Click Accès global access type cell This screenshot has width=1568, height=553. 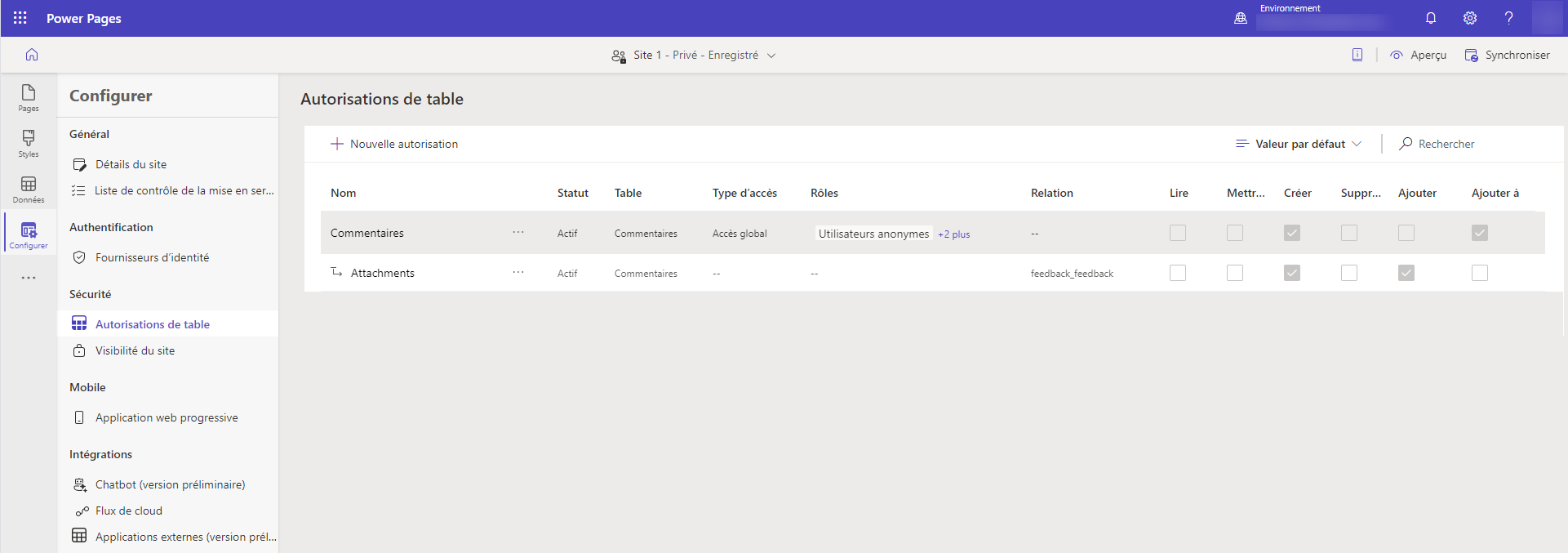[740, 234]
